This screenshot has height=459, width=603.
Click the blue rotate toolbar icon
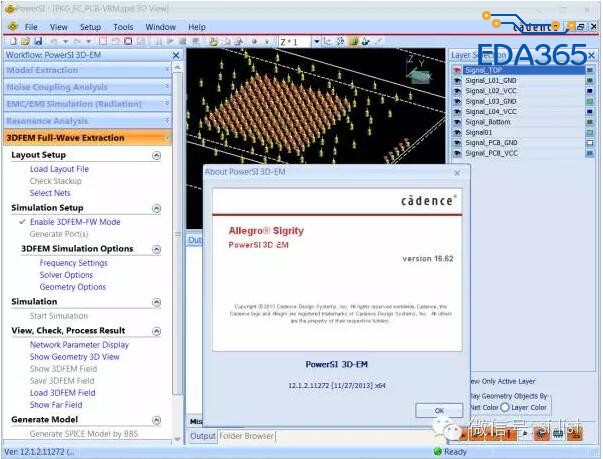tap(365, 41)
